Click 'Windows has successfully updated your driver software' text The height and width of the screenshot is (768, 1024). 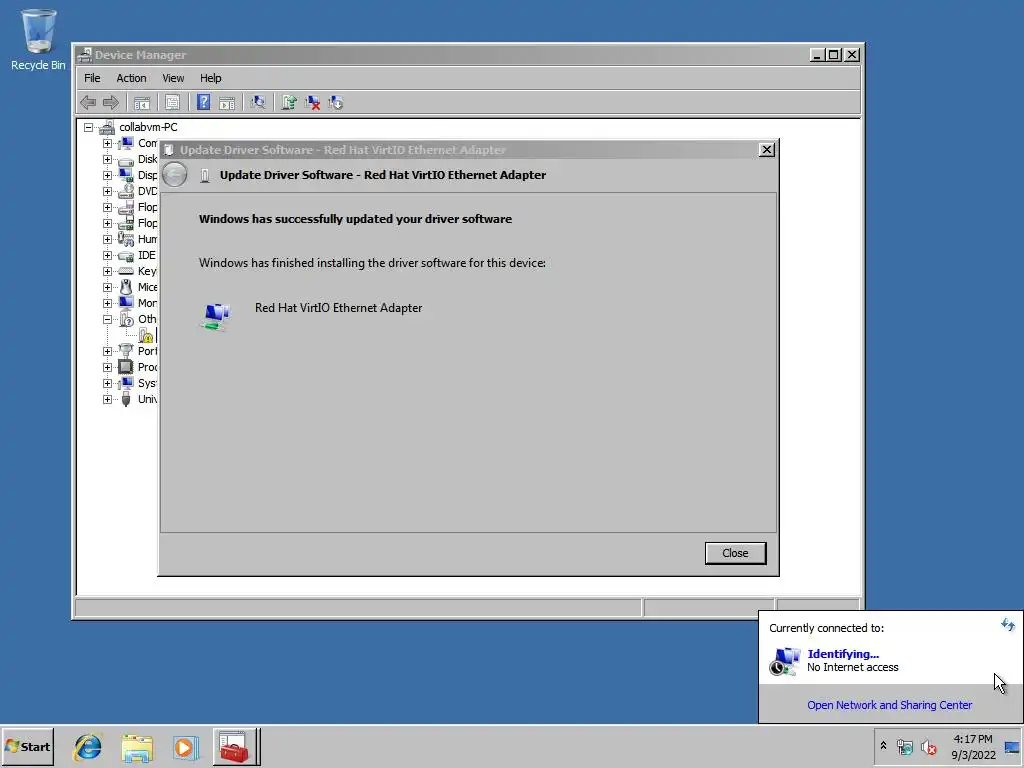point(355,219)
